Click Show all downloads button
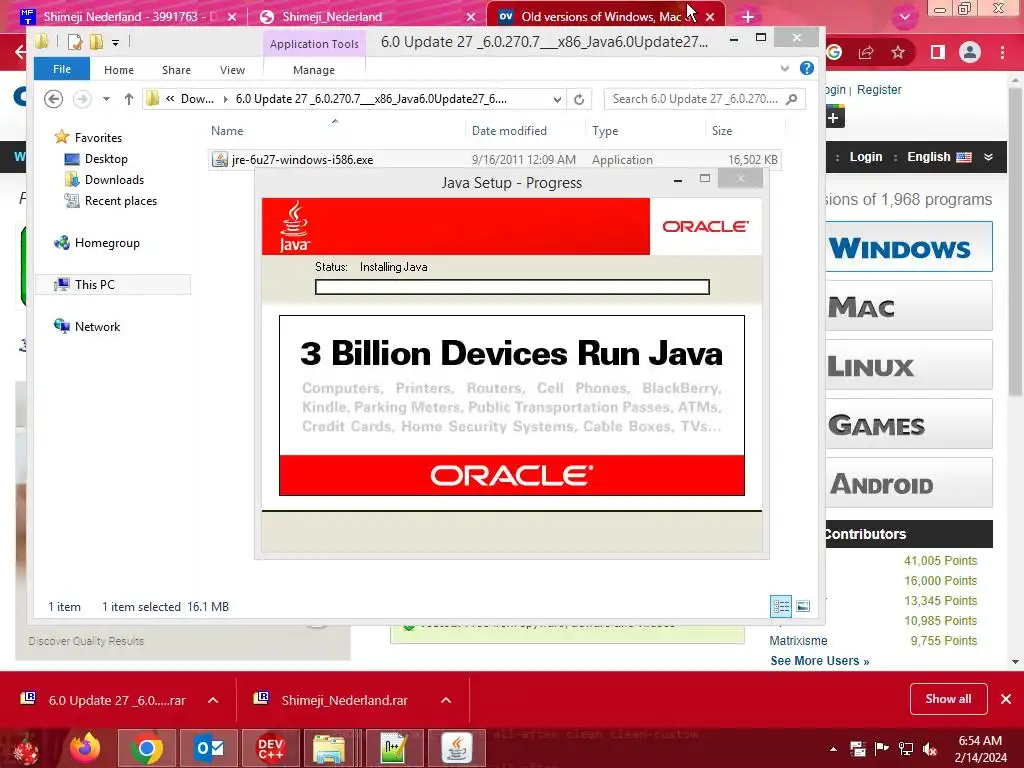Screen dimensions: 1024x768 click(x=948, y=699)
